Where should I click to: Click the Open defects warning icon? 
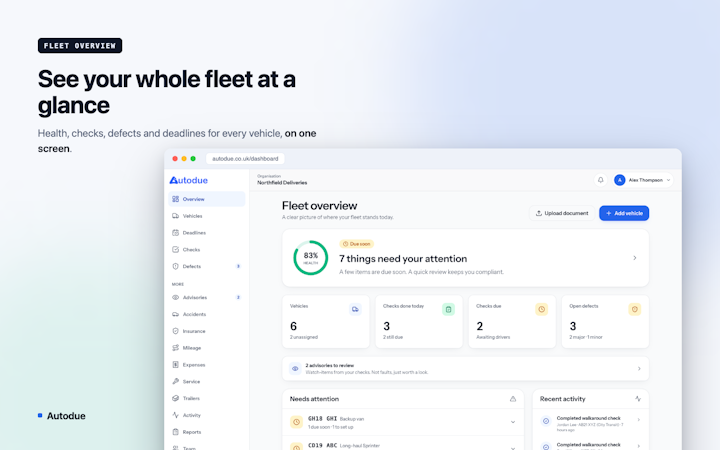[x=635, y=309]
